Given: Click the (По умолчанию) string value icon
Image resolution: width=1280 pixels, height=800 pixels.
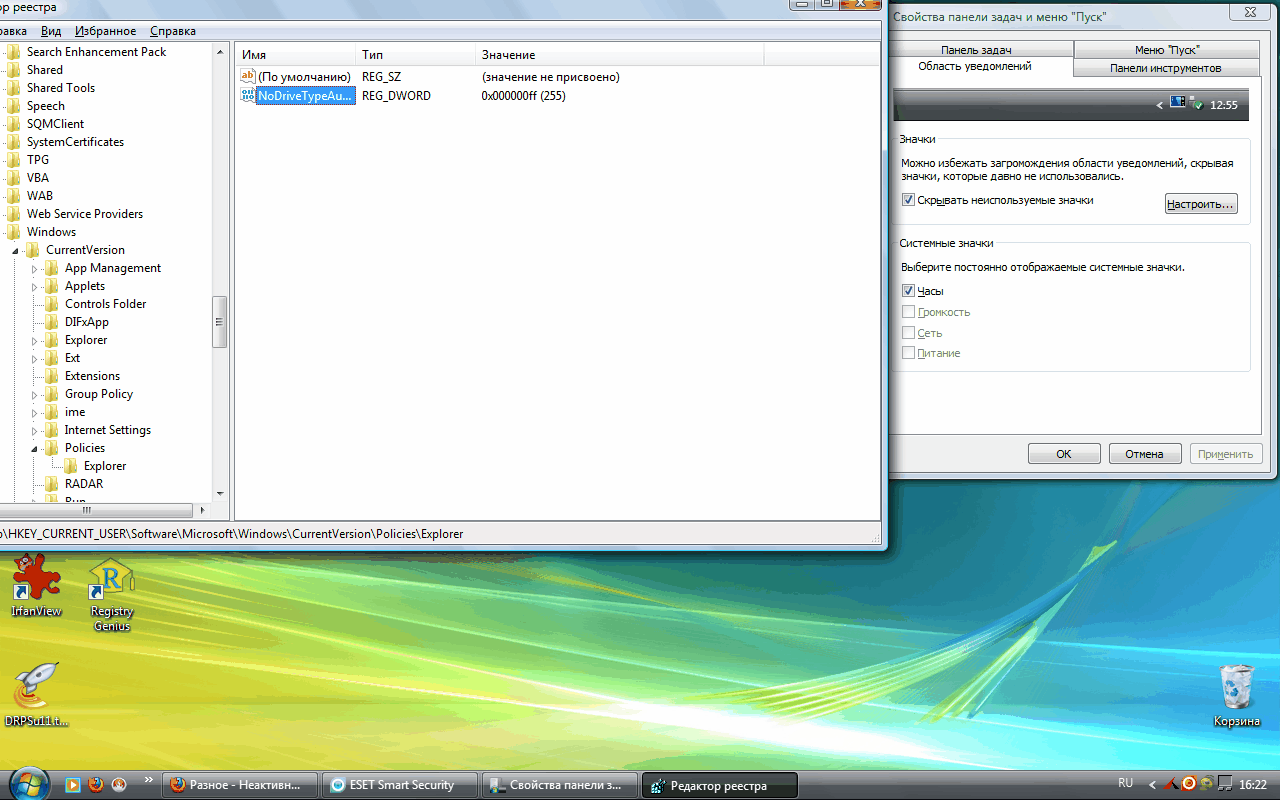Looking at the screenshot, I should click(247, 77).
